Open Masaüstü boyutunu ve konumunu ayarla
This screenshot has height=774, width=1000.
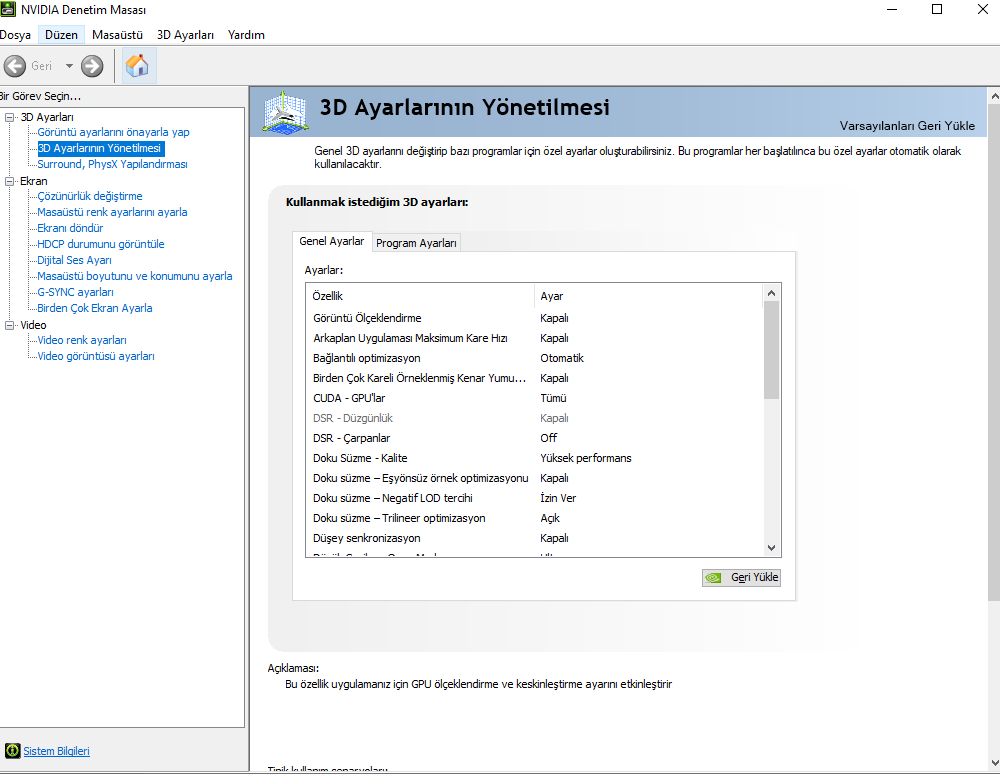point(135,276)
